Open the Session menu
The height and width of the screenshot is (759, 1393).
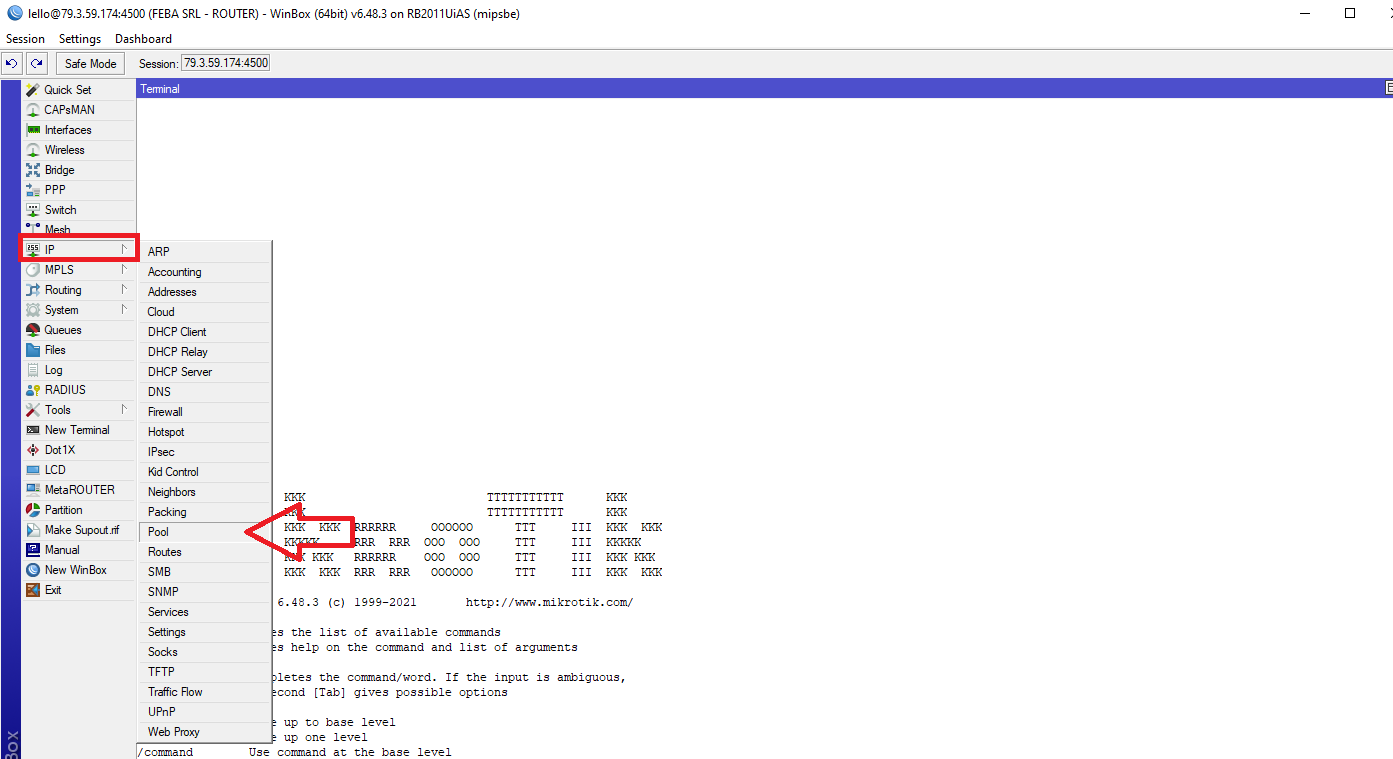[x=25, y=39]
